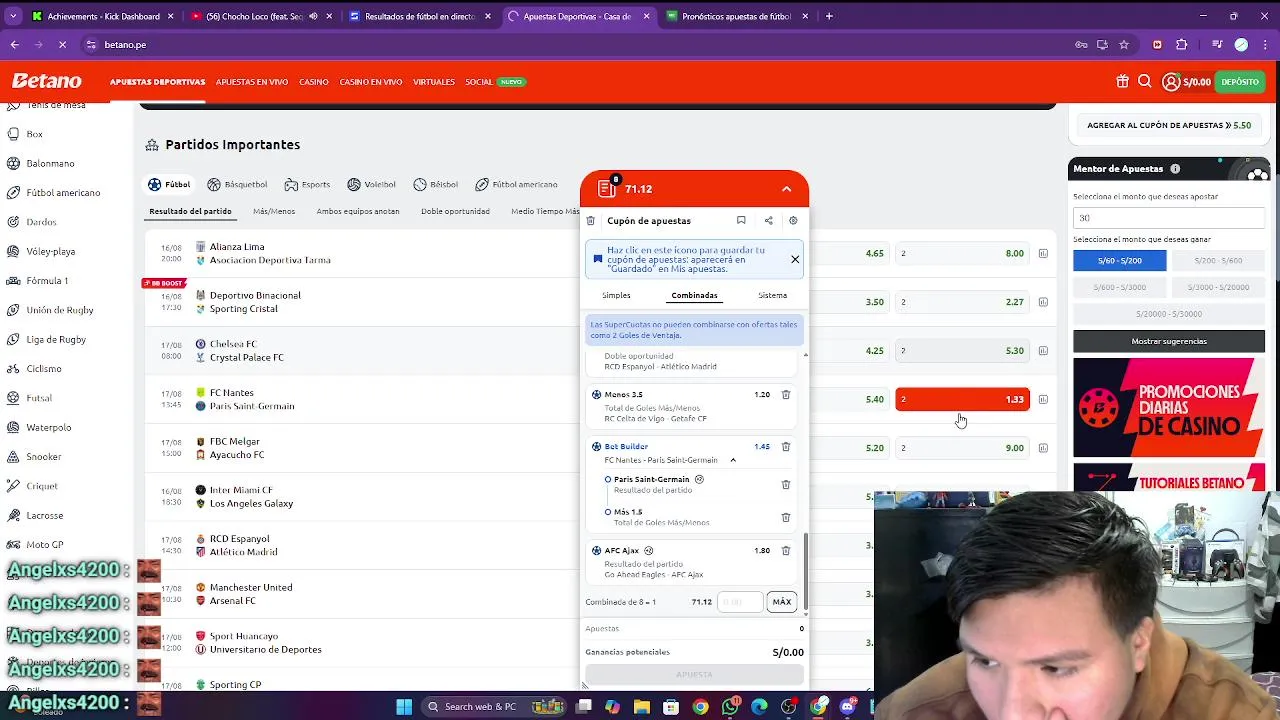Select the Básquetbol sport tab
This screenshot has height=720, width=1280.
237,185
